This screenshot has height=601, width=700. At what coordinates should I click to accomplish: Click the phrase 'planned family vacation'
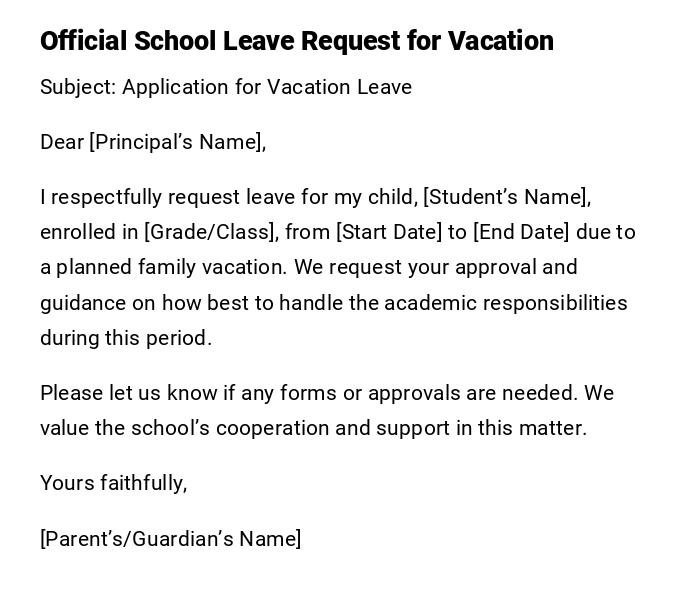tap(170, 267)
